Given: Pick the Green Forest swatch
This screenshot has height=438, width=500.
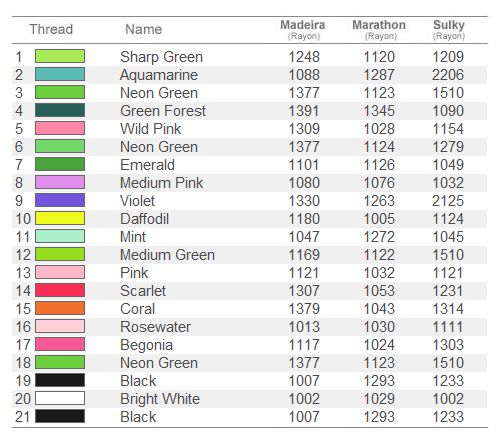Looking at the screenshot, I should coord(60,110).
